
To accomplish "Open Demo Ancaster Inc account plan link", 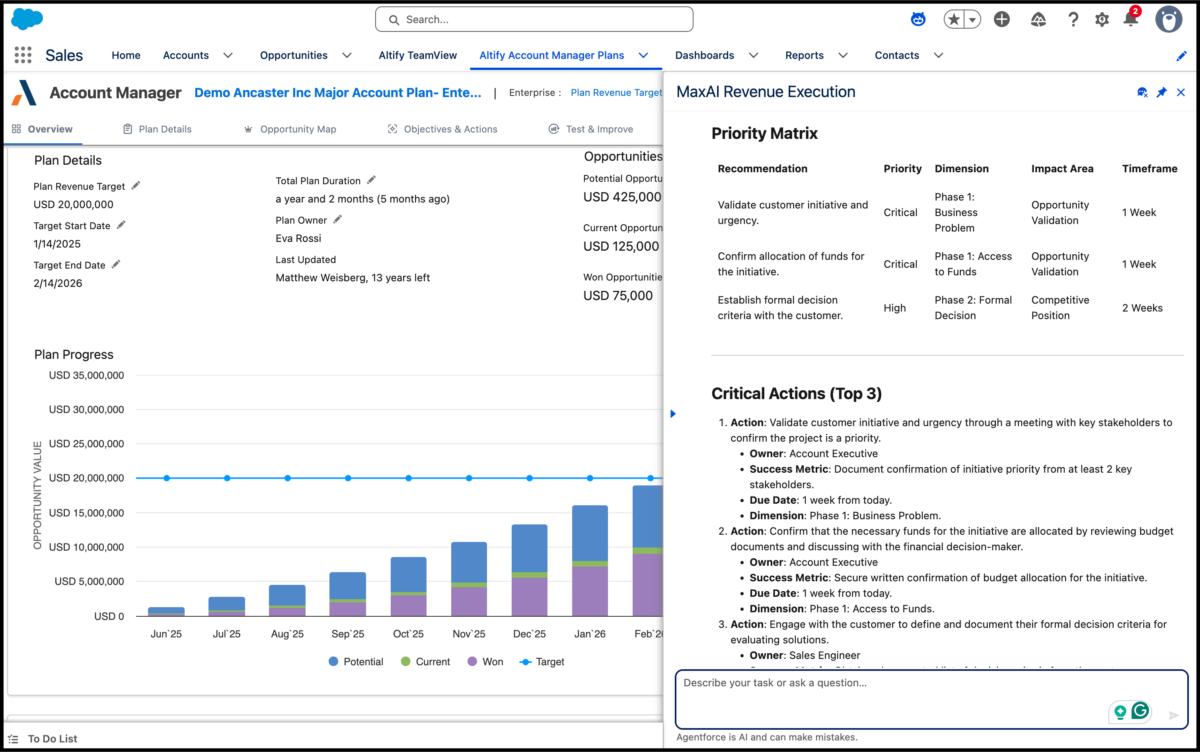I will point(338,92).
